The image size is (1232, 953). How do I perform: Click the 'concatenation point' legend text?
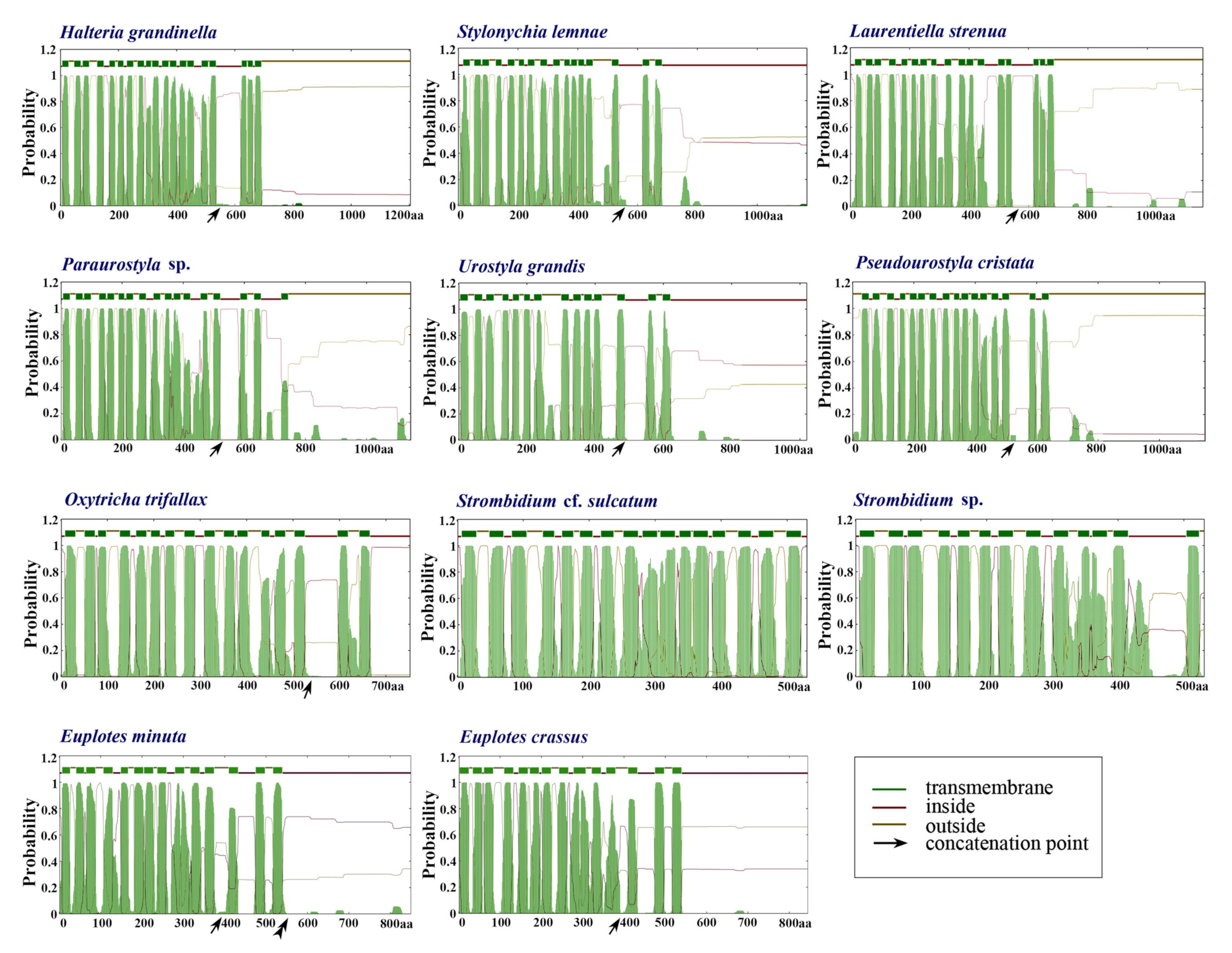click(x=1007, y=843)
